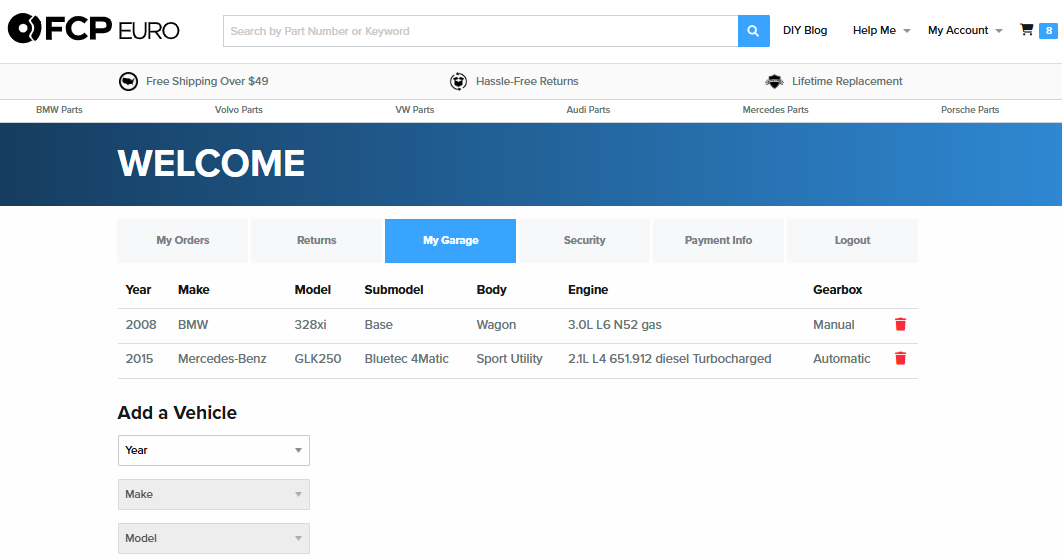Viewport: 1062px width, 559px height.
Task: Open the Make dropdown
Action: 213,494
